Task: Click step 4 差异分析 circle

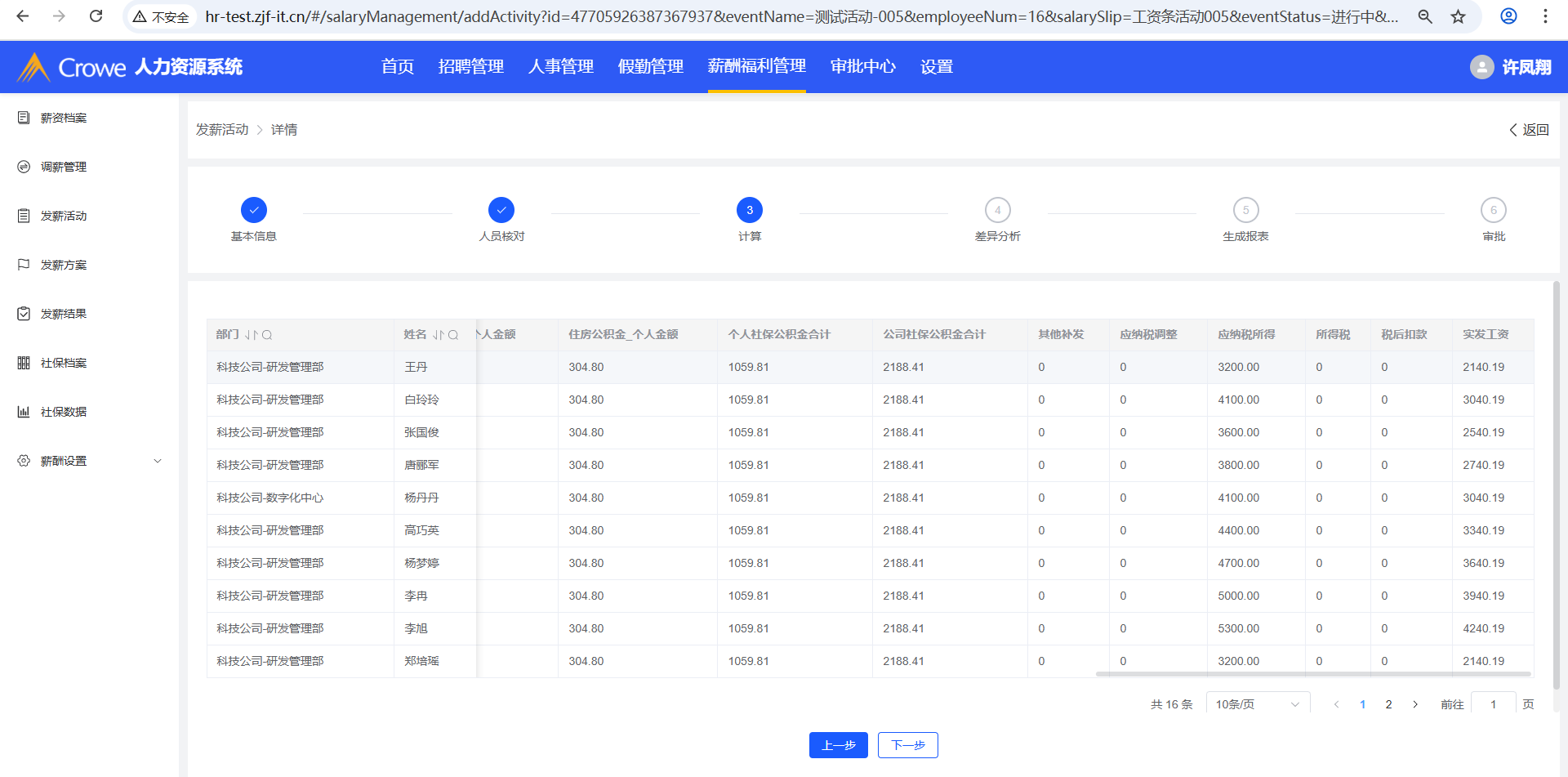Action: (x=997, y=210)
